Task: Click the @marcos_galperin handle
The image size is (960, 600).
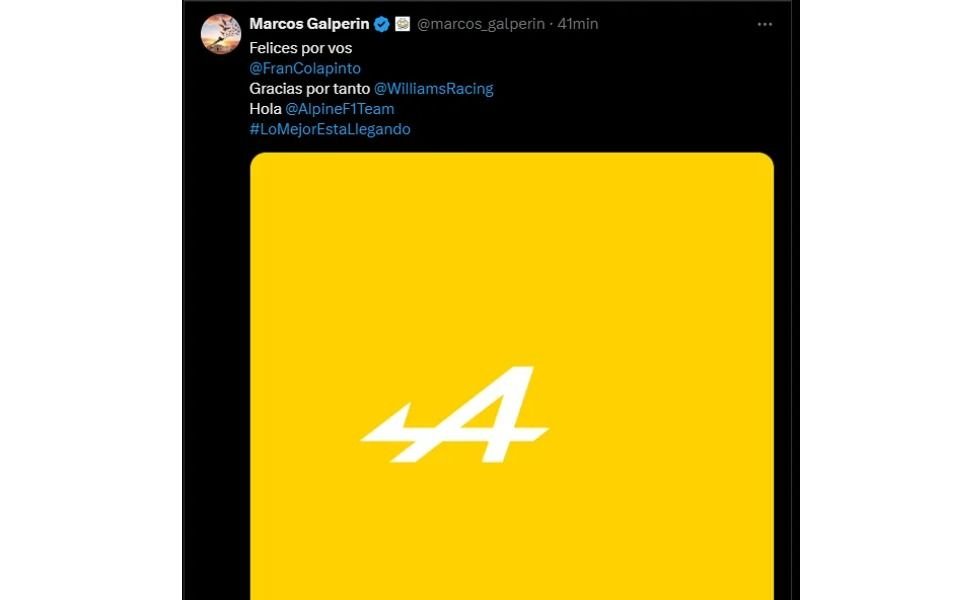Action: coord(481,24)
